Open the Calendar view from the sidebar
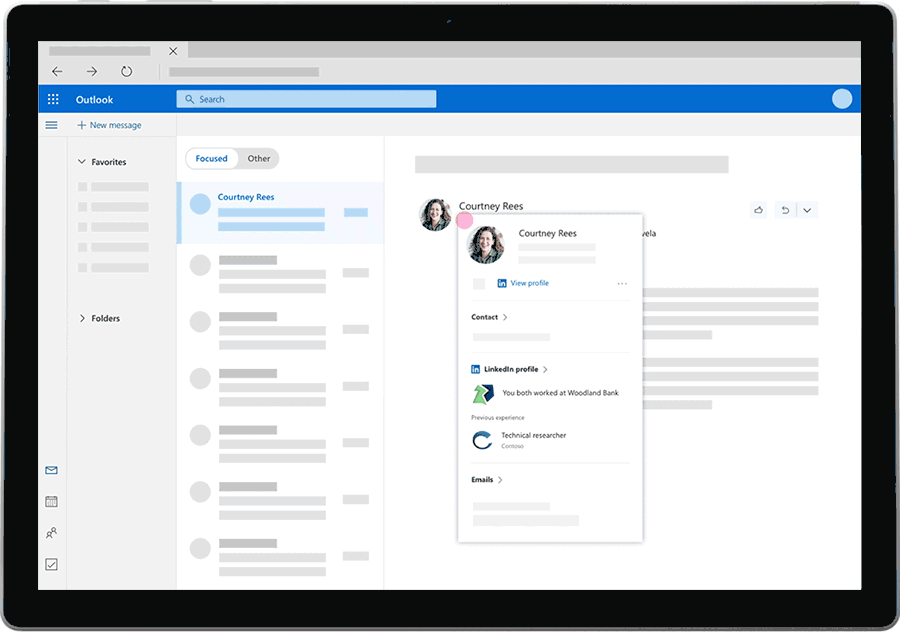The height and width of the screenshot is (632, 900). tap(51, 501)
